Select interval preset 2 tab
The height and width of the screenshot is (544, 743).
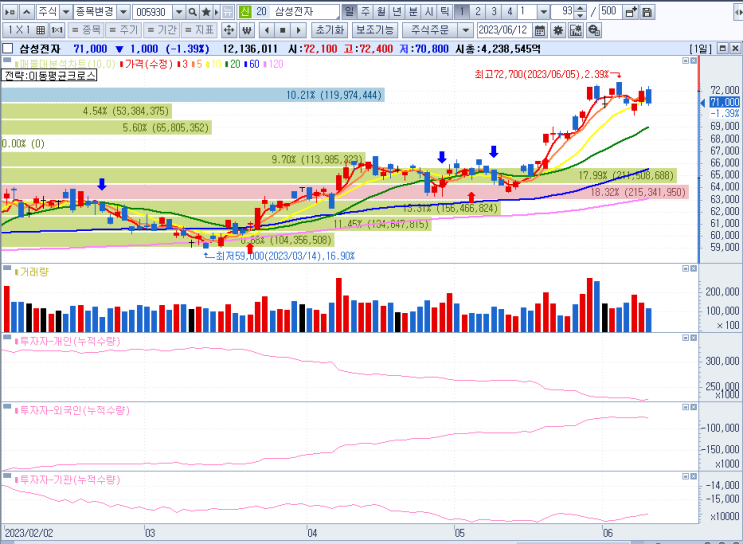point(478,12)
